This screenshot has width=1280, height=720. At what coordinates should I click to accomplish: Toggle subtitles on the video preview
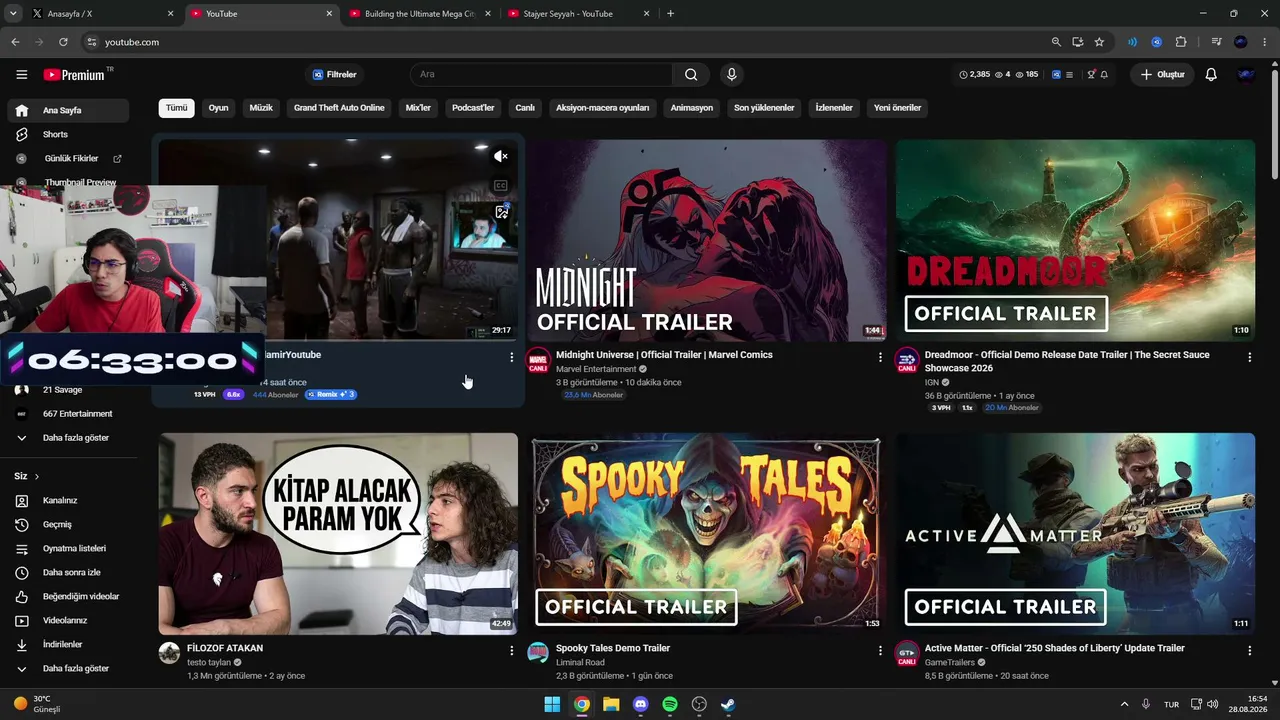[501, 185]
